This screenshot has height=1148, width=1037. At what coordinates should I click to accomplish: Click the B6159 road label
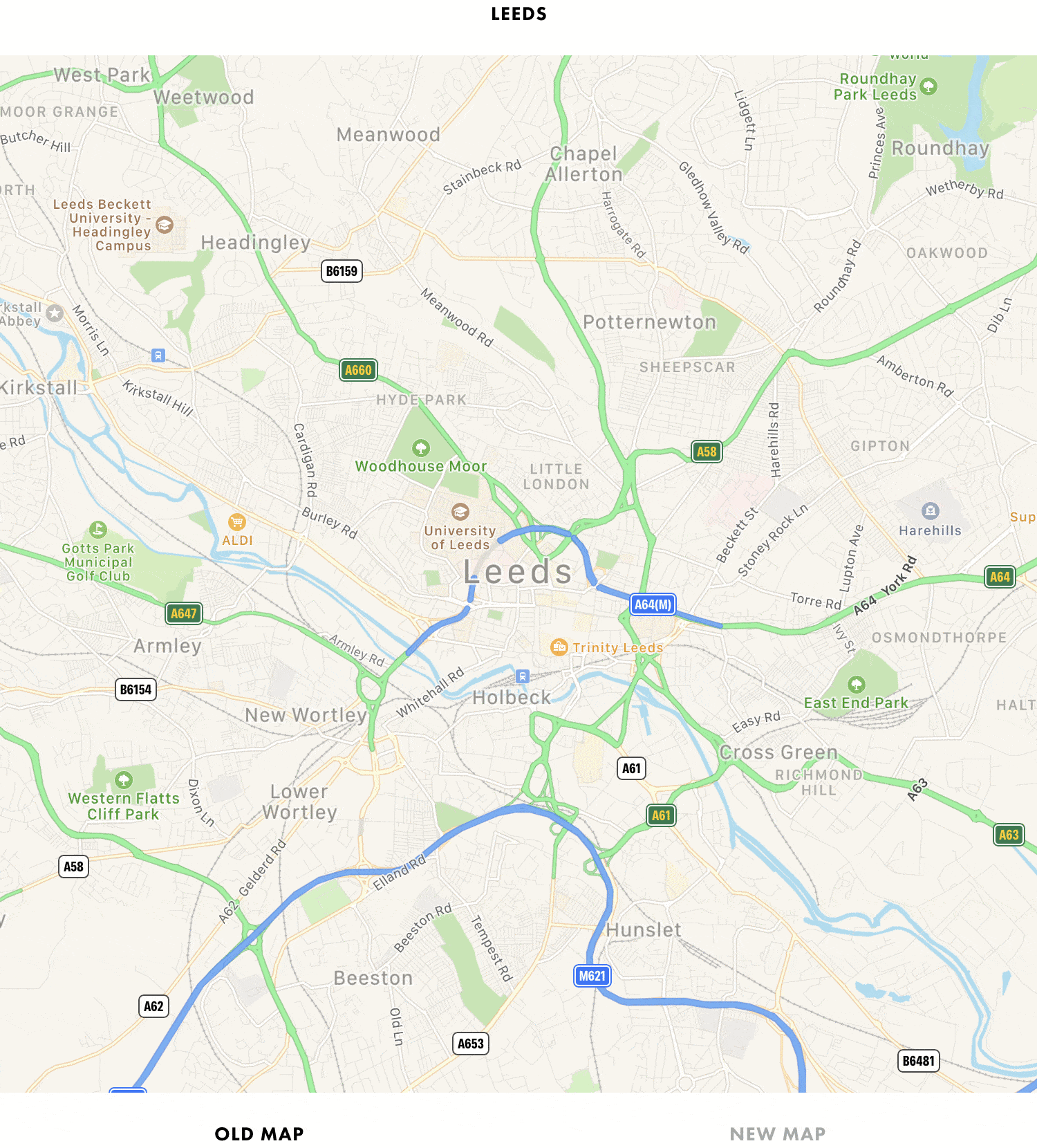342,271
